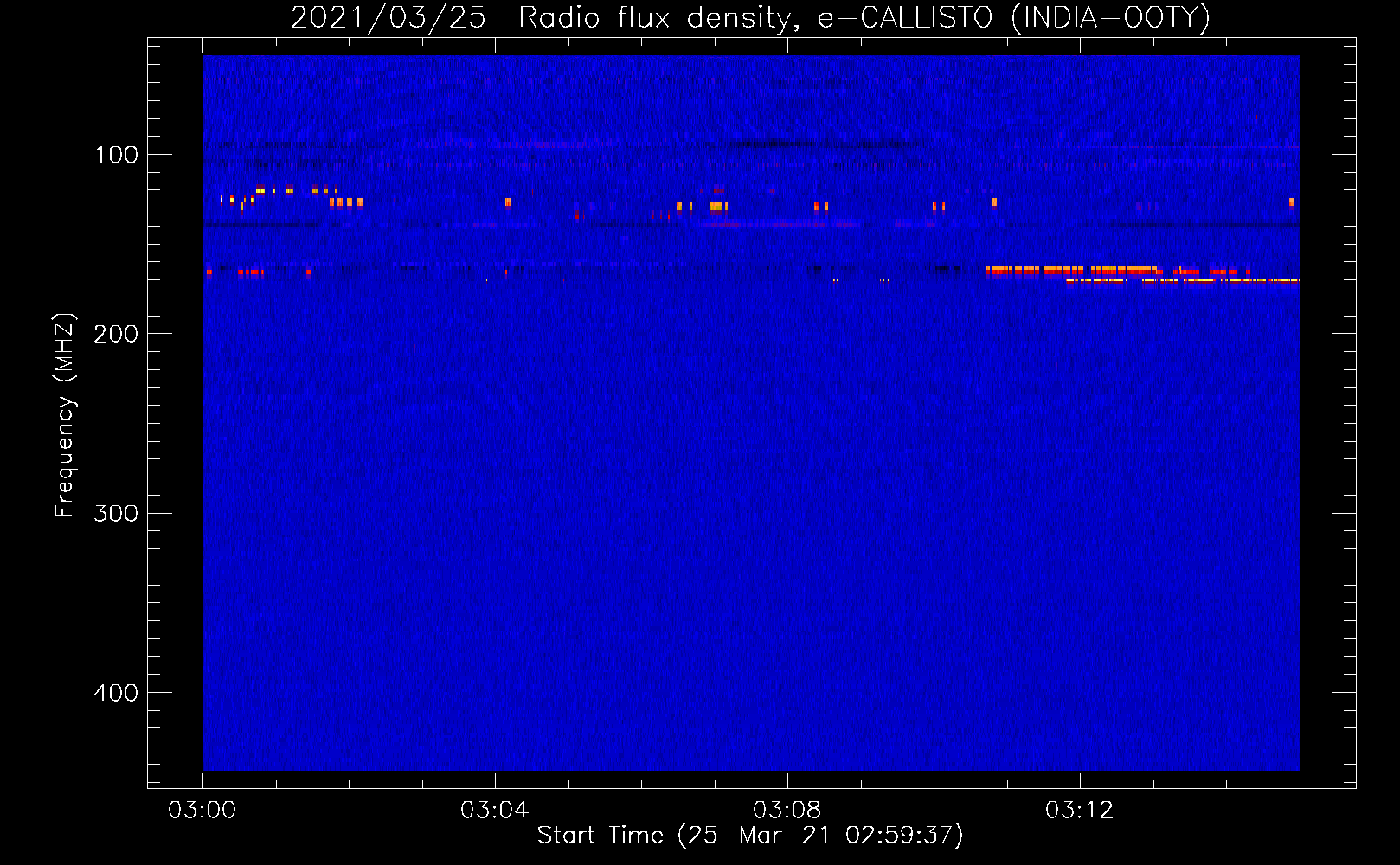Click the 100 frequency tick label
This screenshot has height=865, width=1400.
click(x=117, y=155)
